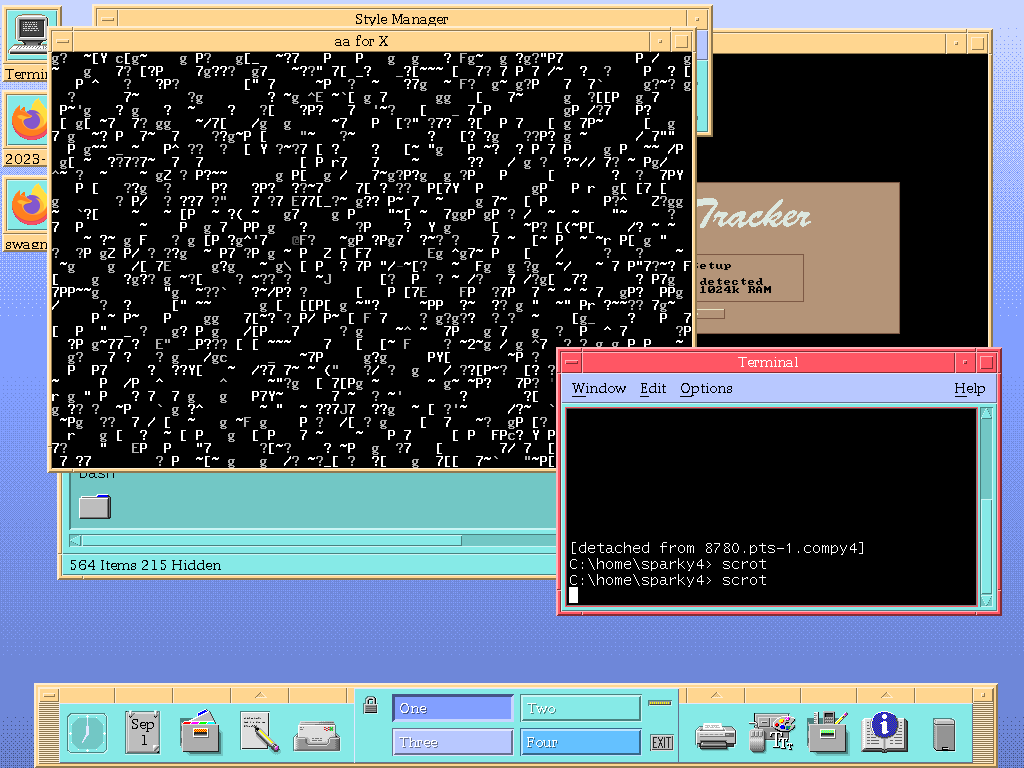
Task: Switch to workspace Four
Action: point(580,742)
